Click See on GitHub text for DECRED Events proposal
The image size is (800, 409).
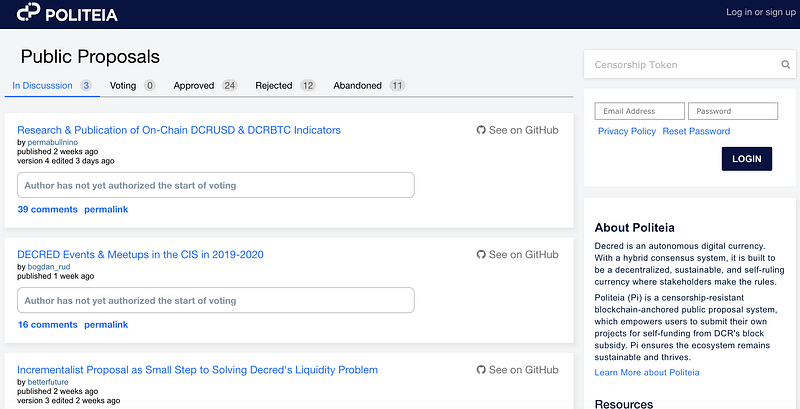[x=523, y=254]
